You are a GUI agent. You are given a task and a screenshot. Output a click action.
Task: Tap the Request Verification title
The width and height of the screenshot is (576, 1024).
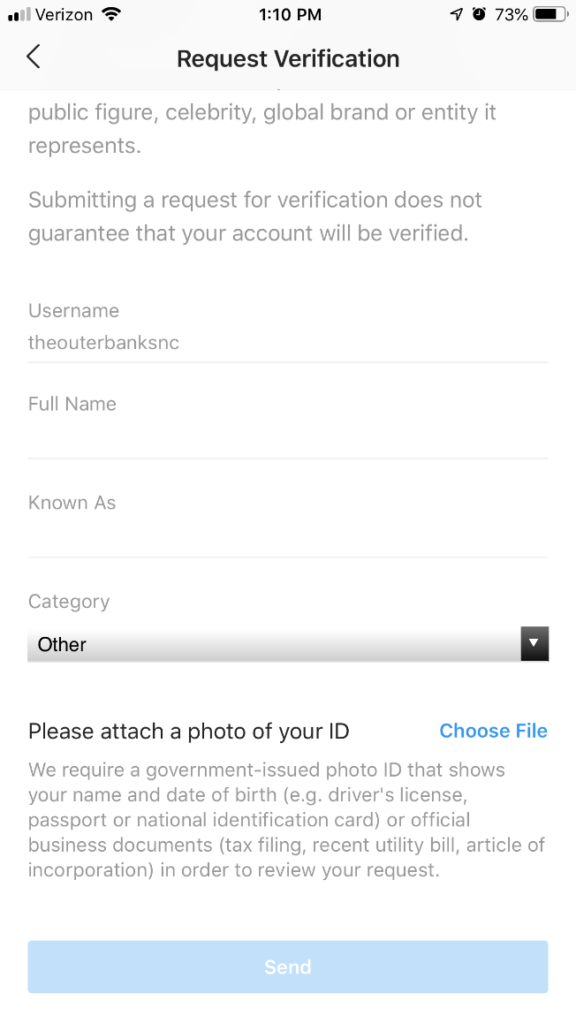click(288, 59)
